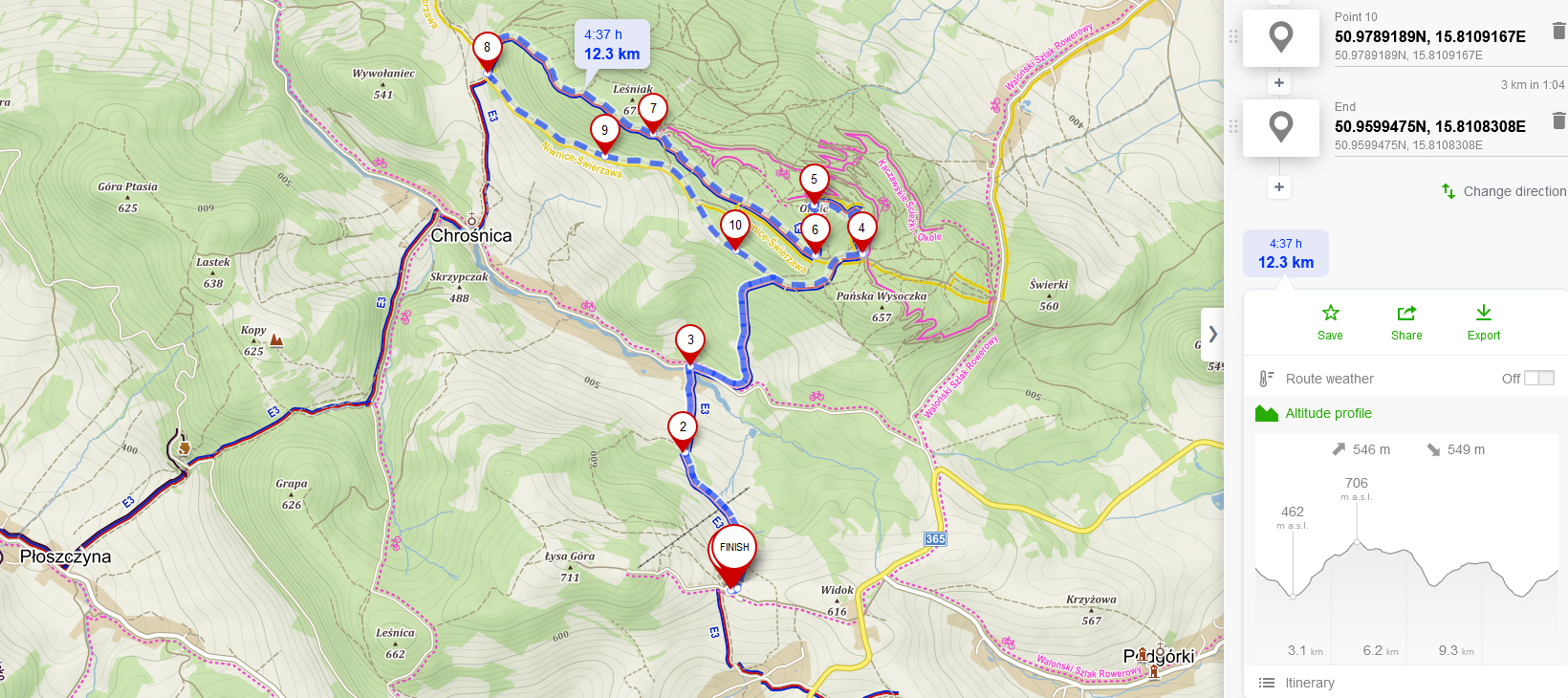
Task: Click the Point 10 location pin icon
Action: pos(1281,38)
